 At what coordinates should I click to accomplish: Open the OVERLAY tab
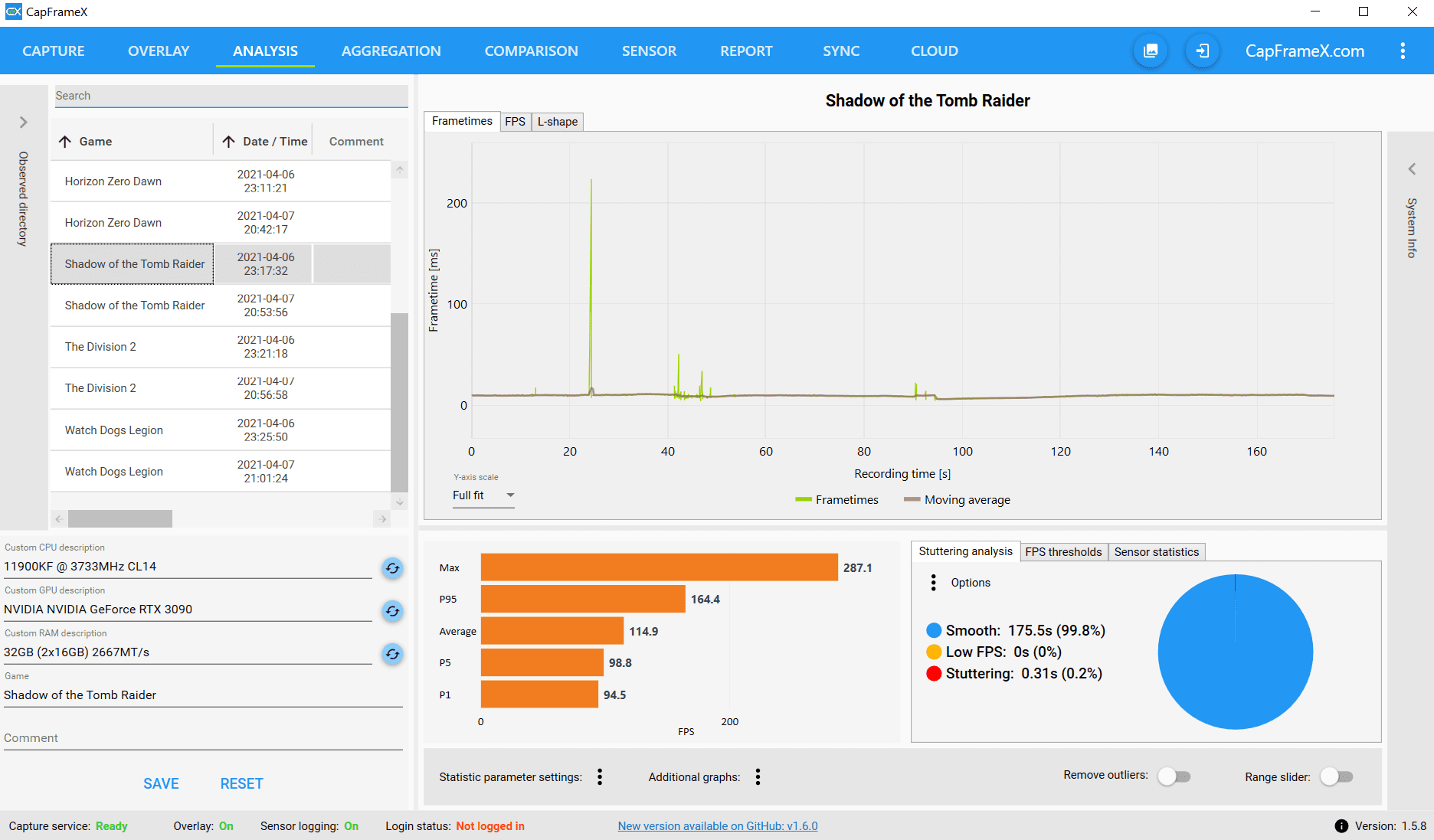(x=159, y=51)
